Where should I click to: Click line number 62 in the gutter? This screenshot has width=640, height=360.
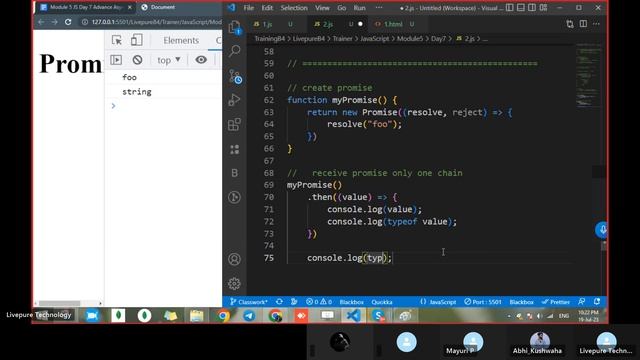click(x=269, y=100)
